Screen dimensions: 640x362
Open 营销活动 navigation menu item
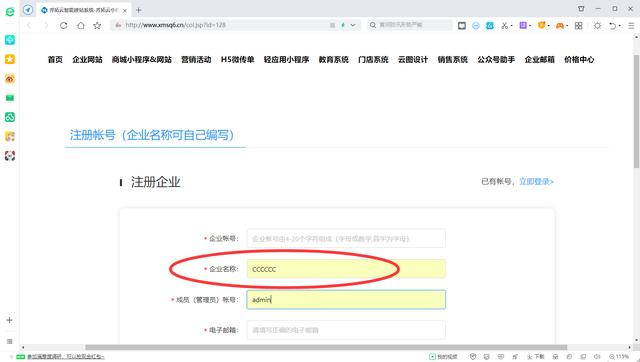tap(196, 60)
